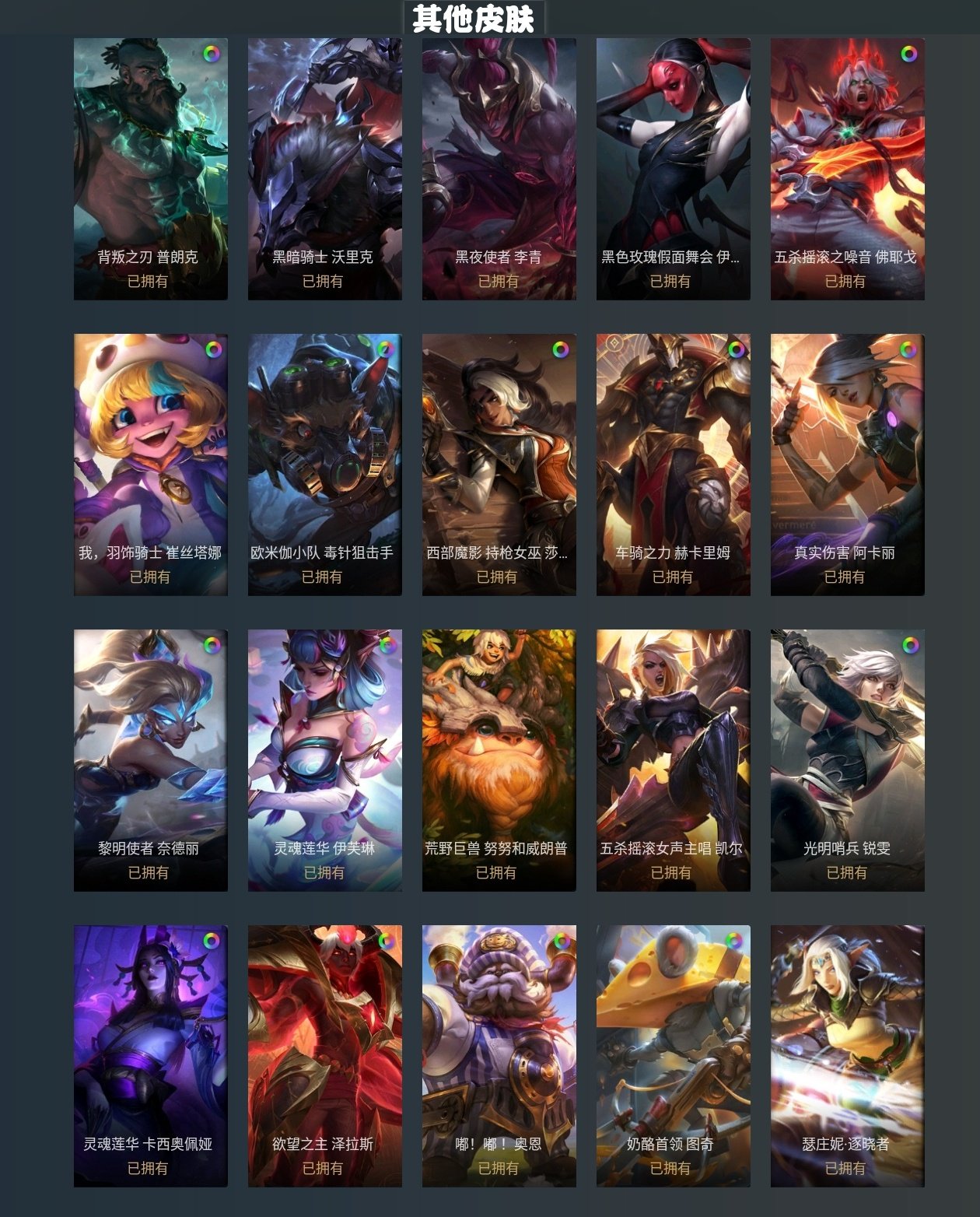Click the chroma wheel on 光明哨兵 锐雯
Viewport: 980px width, 1217px height.
pyautogui.click(x=910, y=645)
